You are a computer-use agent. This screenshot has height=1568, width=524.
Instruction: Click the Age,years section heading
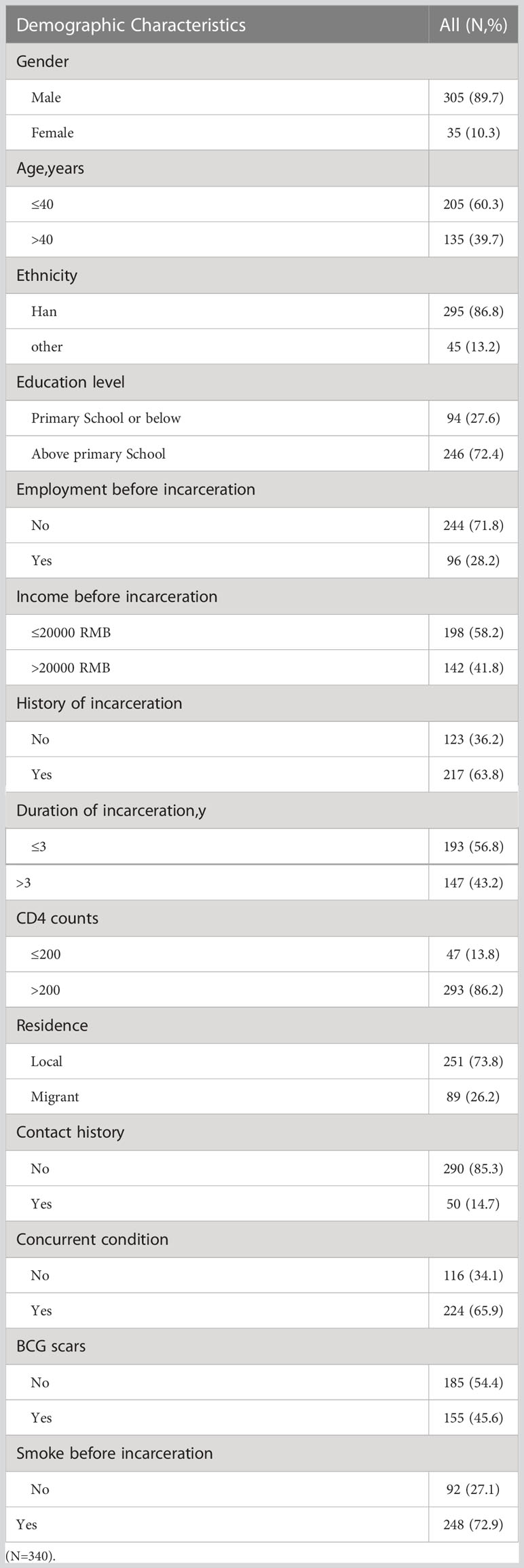coord(50,168)
